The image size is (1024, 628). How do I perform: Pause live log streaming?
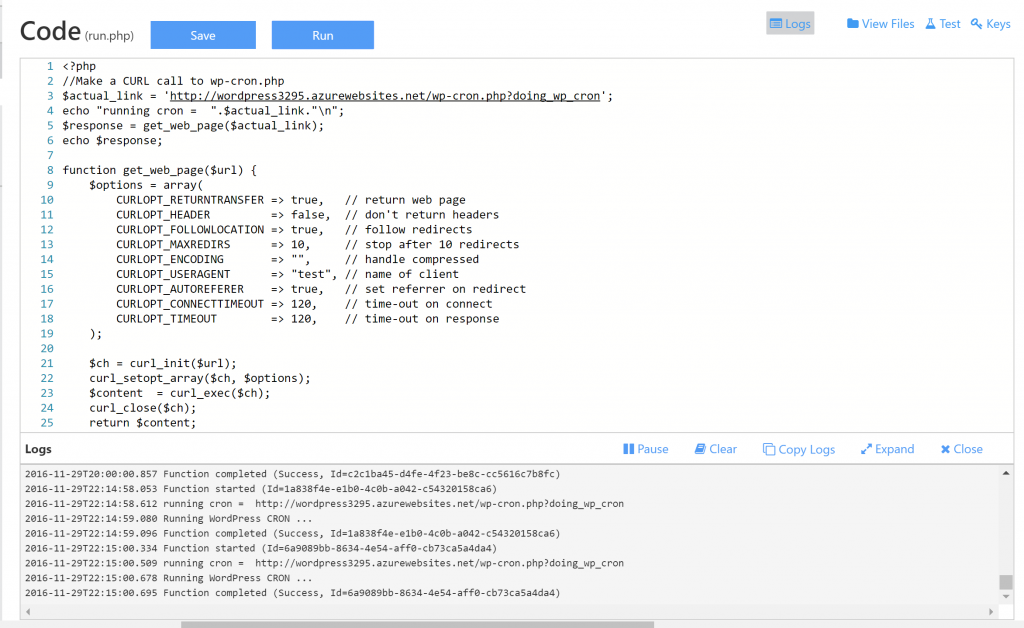[645, 449]
